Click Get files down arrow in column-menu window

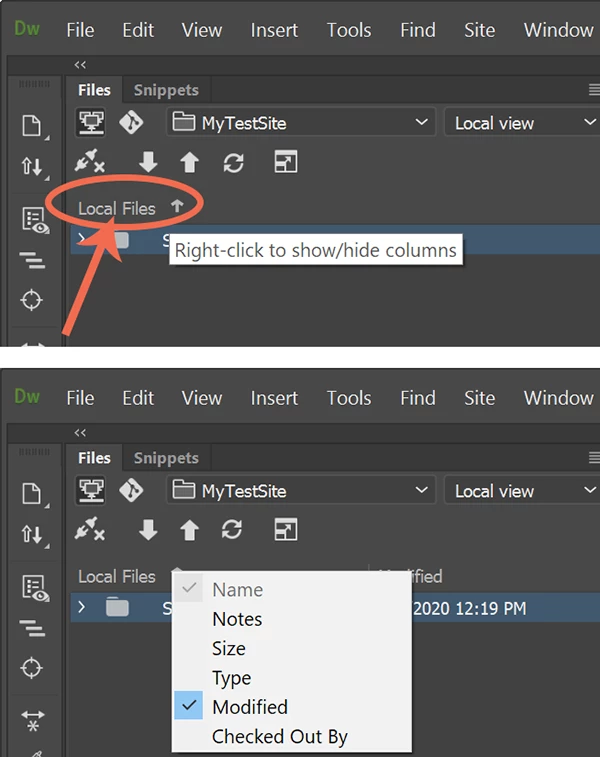click(x=148, y=530)
